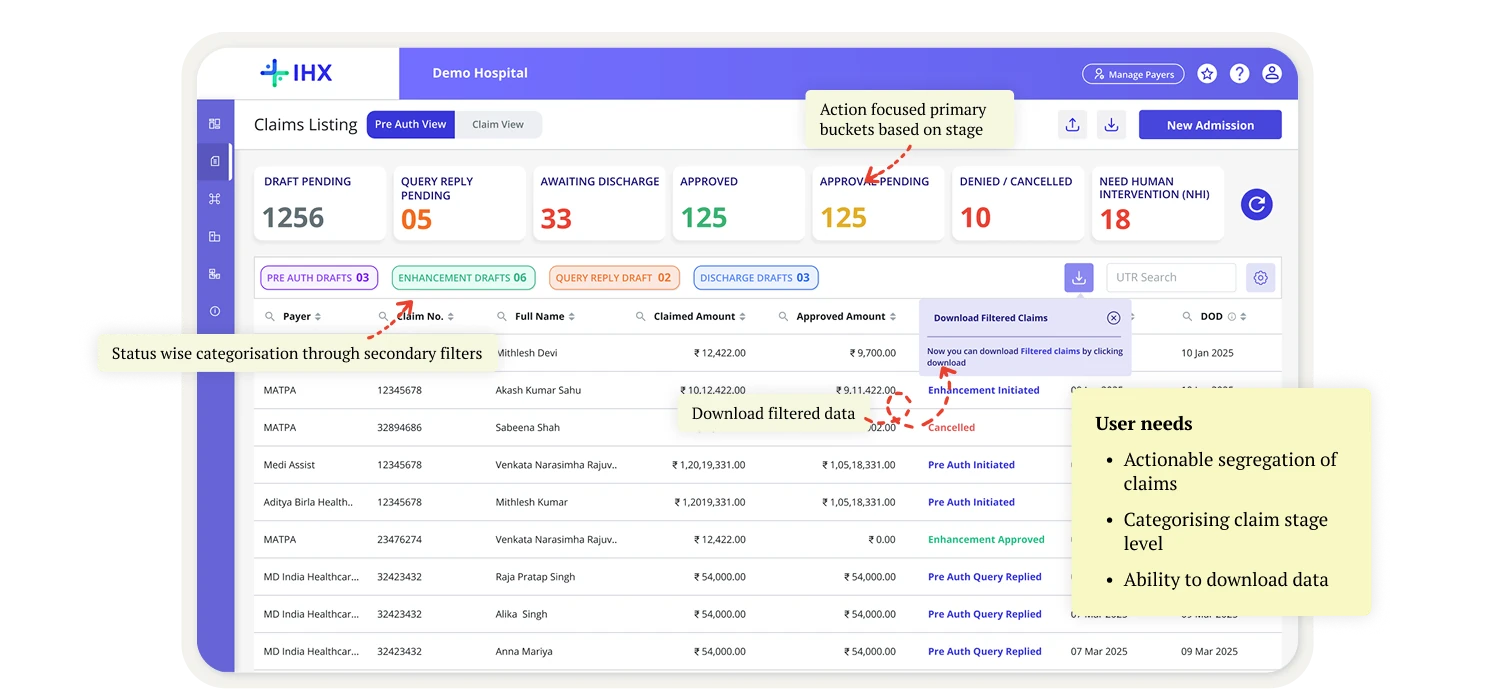Open the Cancelled status for Sabeena Shah
Image resolution: width=1490 pixels, height=689 pixels.
tap(951, 427)
